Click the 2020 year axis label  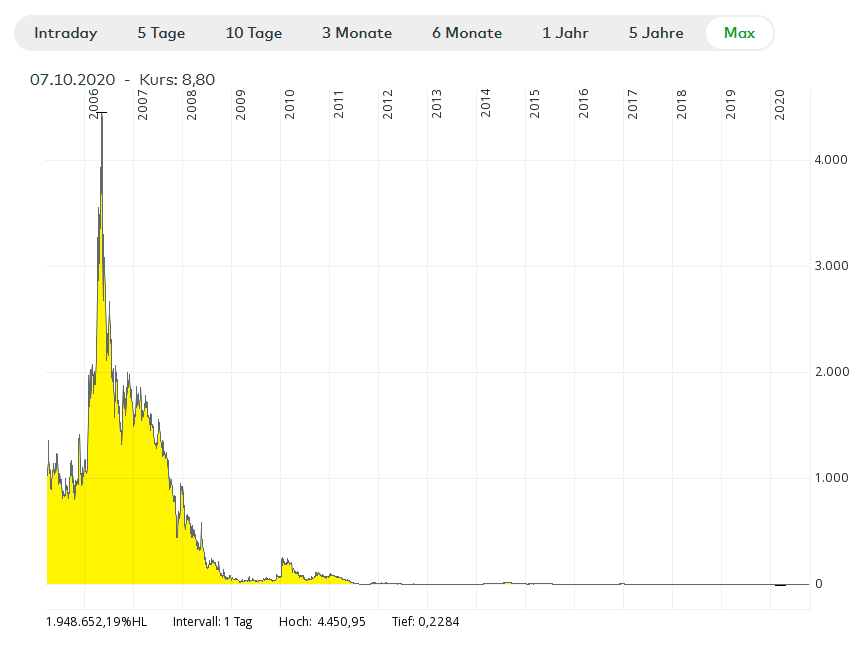[780, 105]
